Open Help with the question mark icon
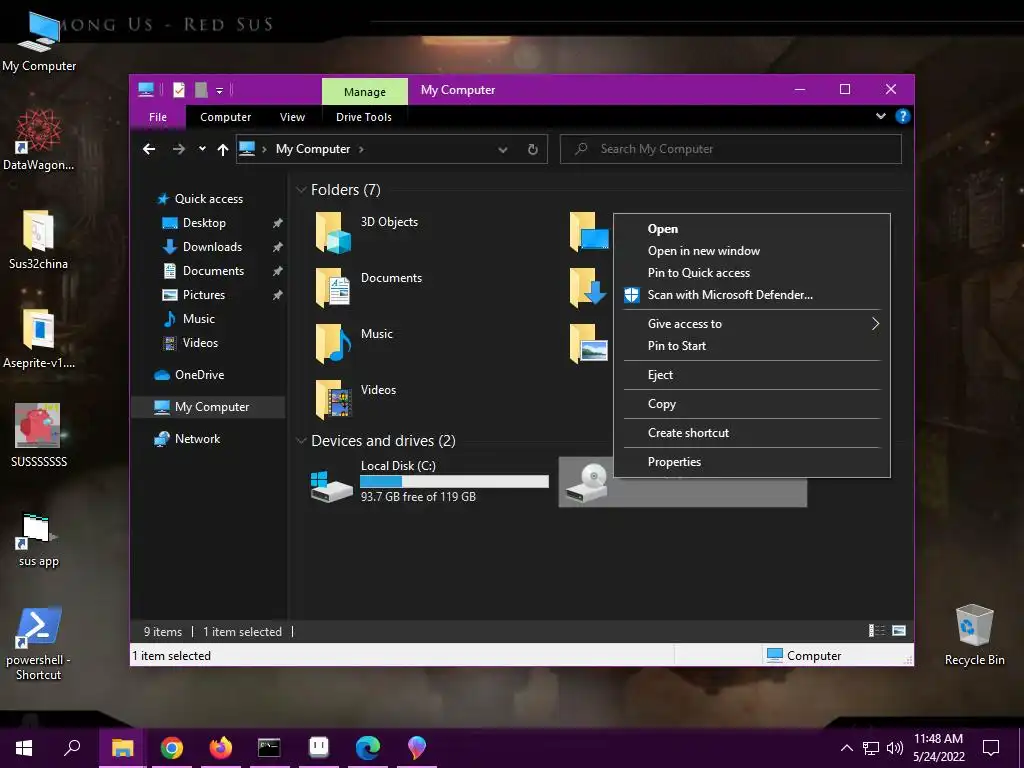The height and width of the screenshot is (768, 1024). (903, 116)
